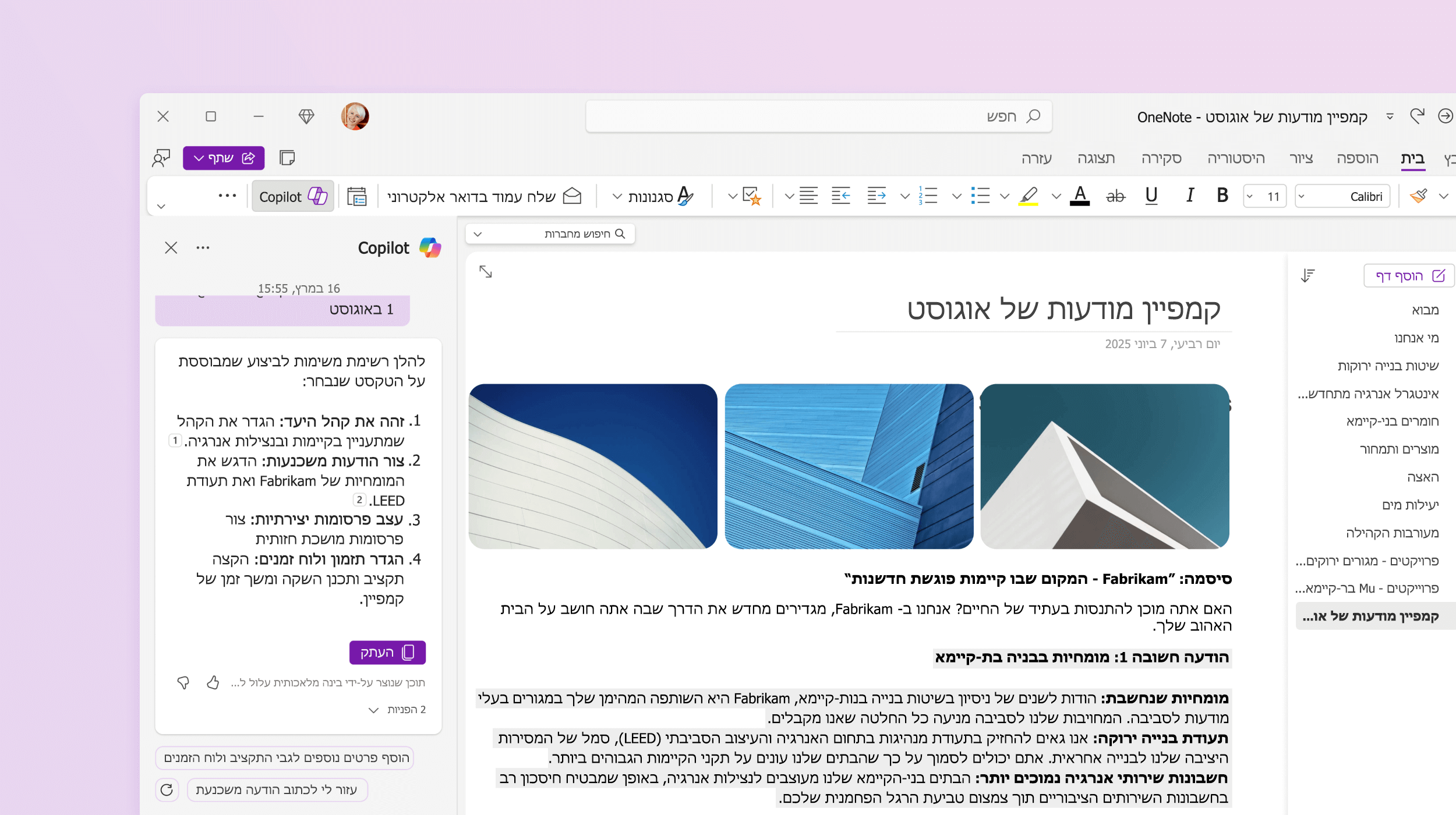This screenshot has width=1456, height=815.
Task: Open the page מעורבות הקהילה
Action: coord(1392,533)
